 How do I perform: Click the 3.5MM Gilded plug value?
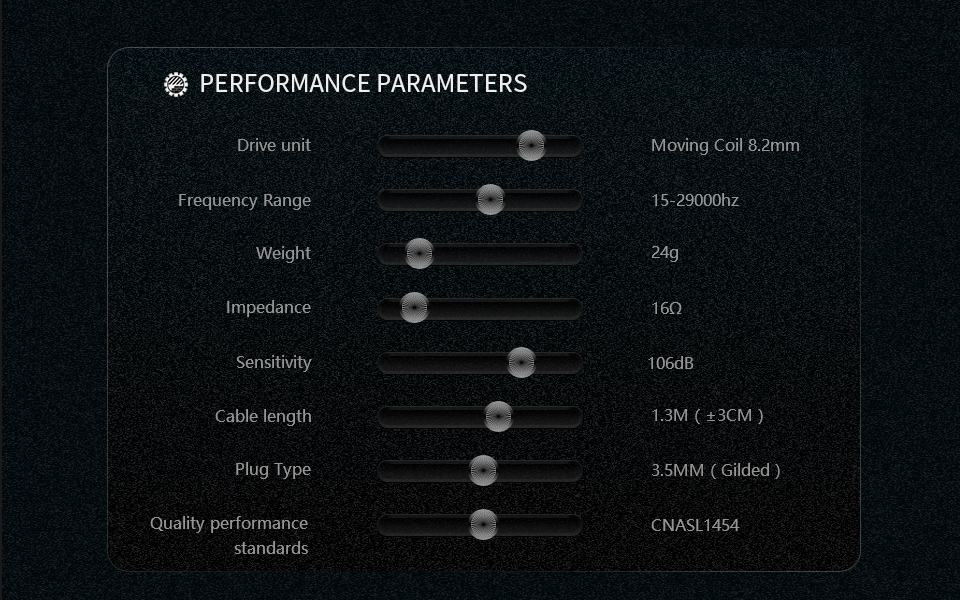(x=715, y=470)
